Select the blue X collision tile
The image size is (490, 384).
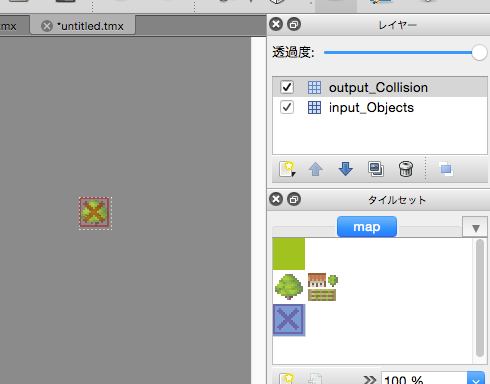(x=289, y=320)
